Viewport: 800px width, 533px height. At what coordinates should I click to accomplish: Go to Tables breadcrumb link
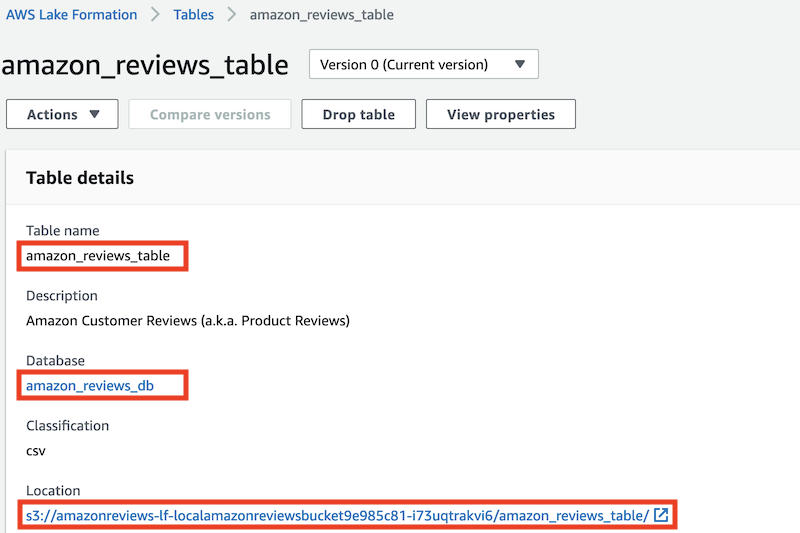193,15
